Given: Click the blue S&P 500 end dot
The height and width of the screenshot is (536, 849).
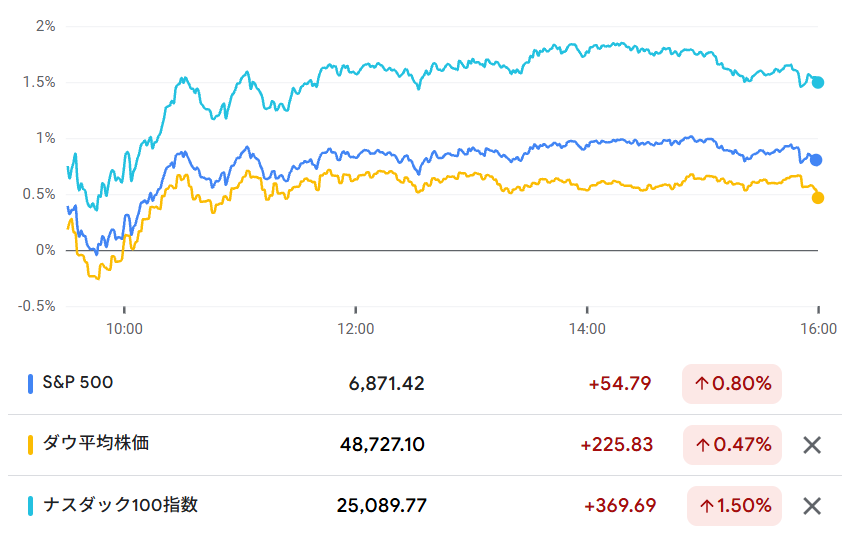Looking at the screenshot, I should [817, 160].
